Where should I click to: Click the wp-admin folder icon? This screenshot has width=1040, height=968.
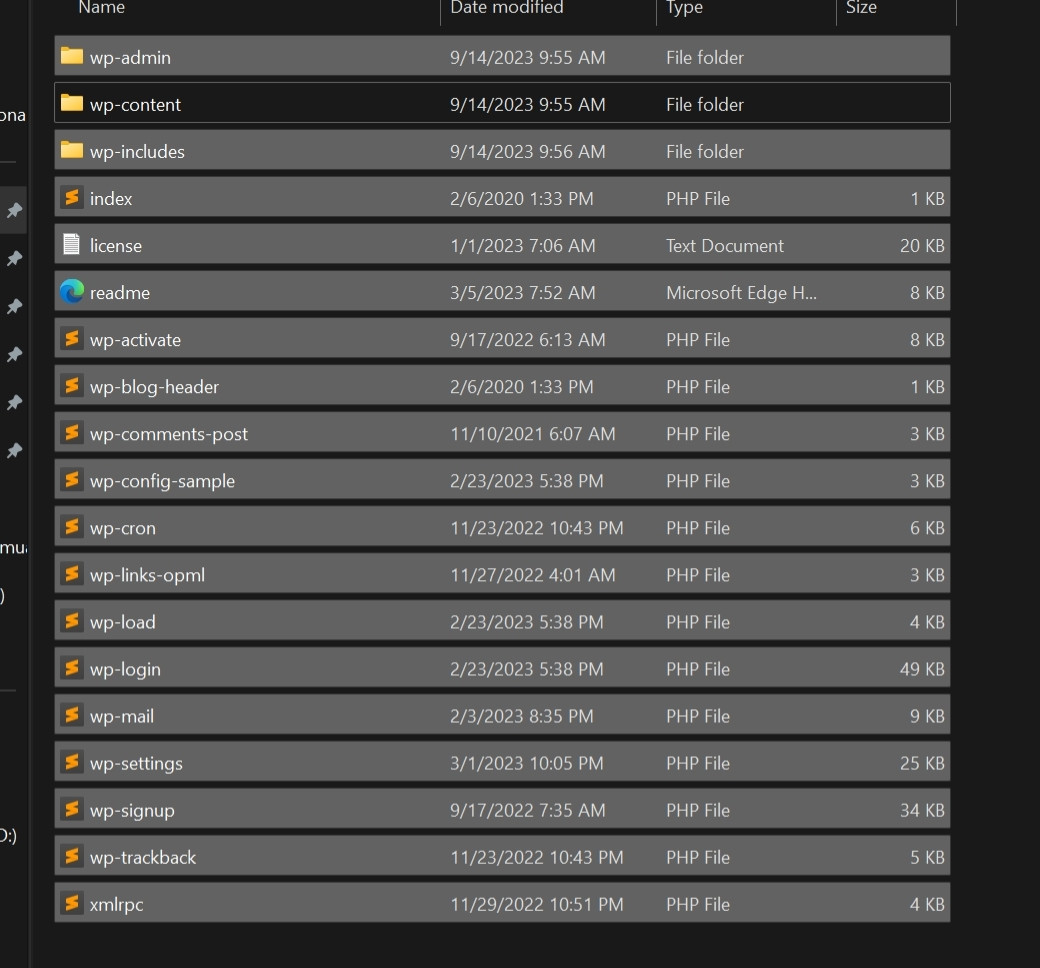pyautogui.click(x=71, y=56)
